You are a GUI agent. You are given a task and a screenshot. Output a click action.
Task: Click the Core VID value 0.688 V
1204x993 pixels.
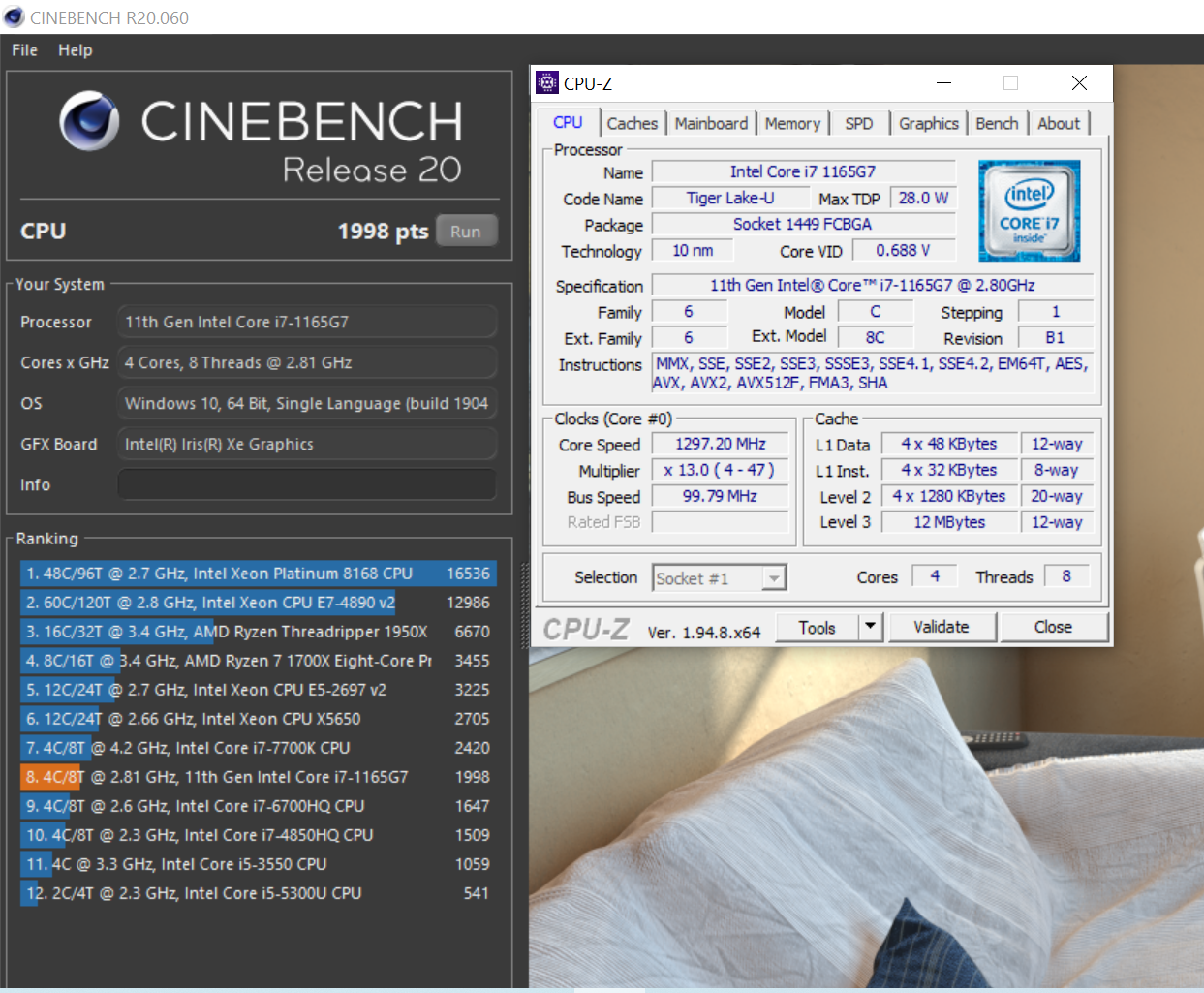click(x=903, y=251)
